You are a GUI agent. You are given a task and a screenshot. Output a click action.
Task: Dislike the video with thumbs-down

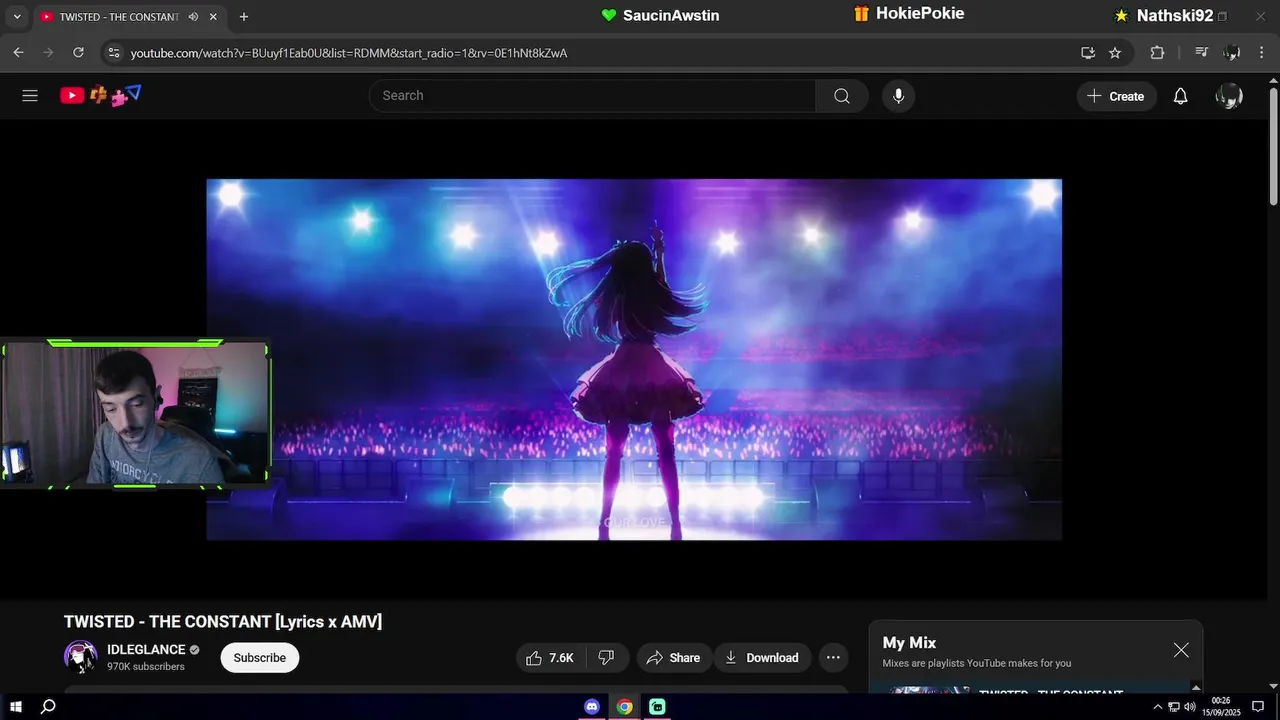pyautogui.click(x=607, y=658)
